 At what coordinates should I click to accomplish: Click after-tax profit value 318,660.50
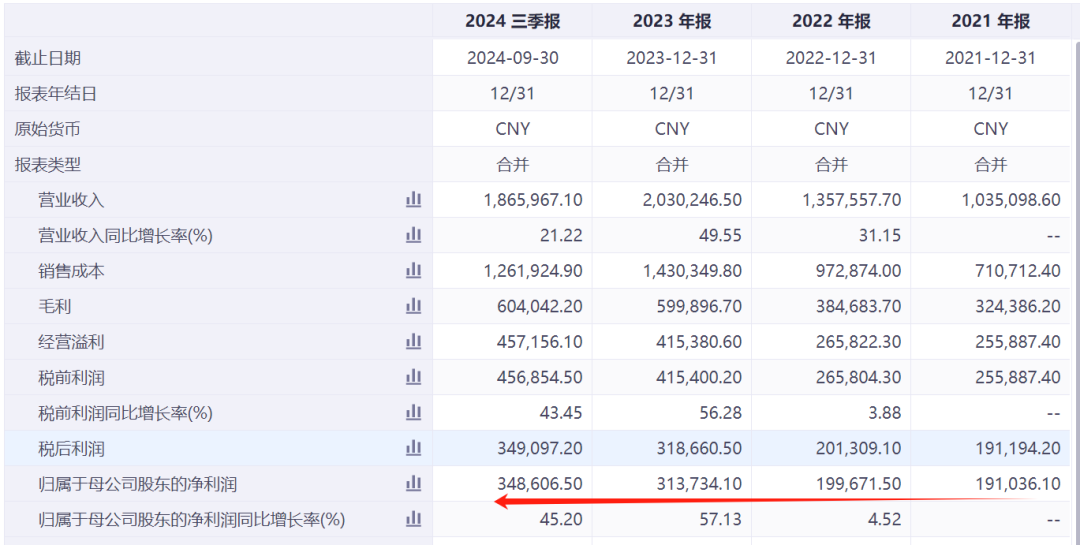point(699,449)
